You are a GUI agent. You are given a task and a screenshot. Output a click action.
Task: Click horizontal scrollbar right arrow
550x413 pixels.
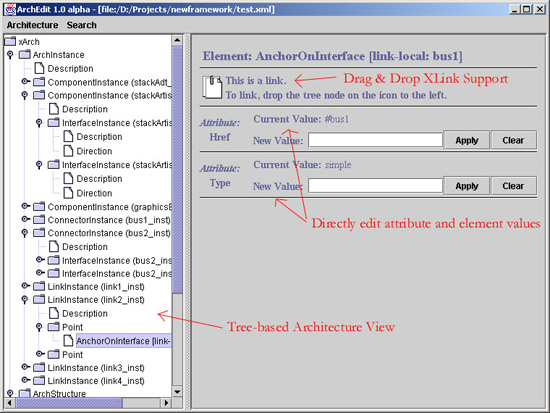(166, 402)
